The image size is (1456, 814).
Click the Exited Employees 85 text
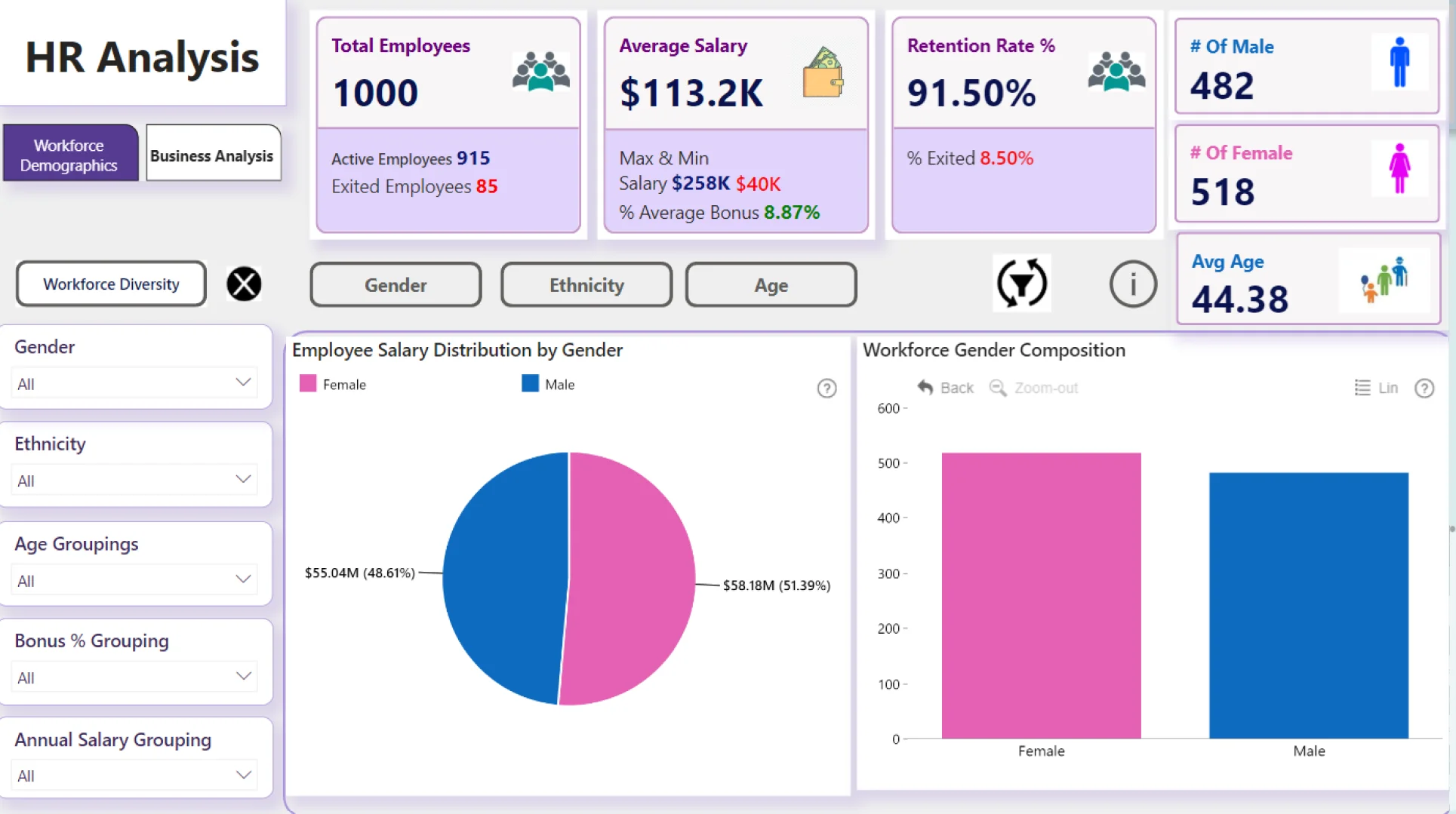[414, 186]
